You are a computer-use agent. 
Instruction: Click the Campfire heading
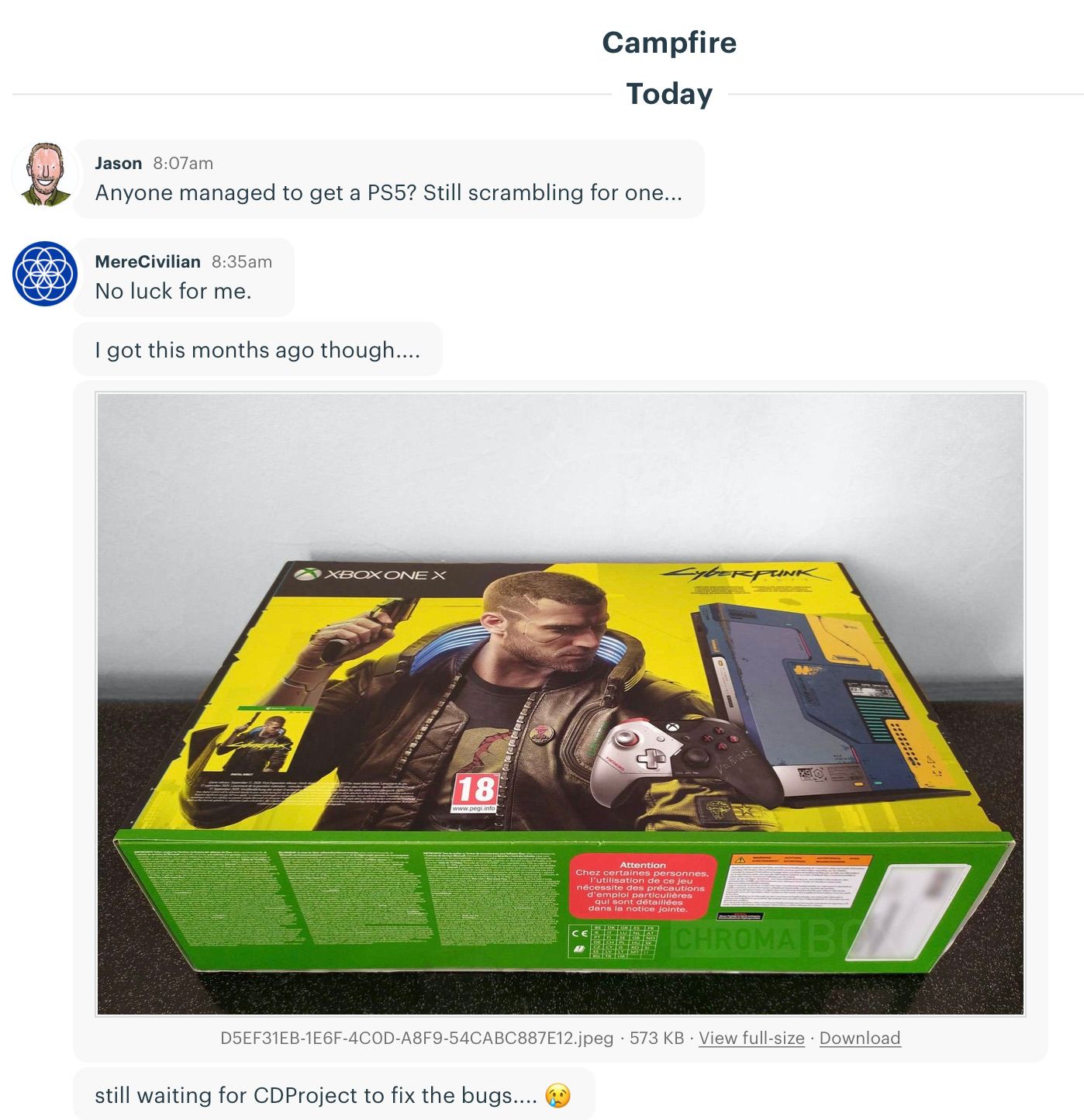(669, 43)
